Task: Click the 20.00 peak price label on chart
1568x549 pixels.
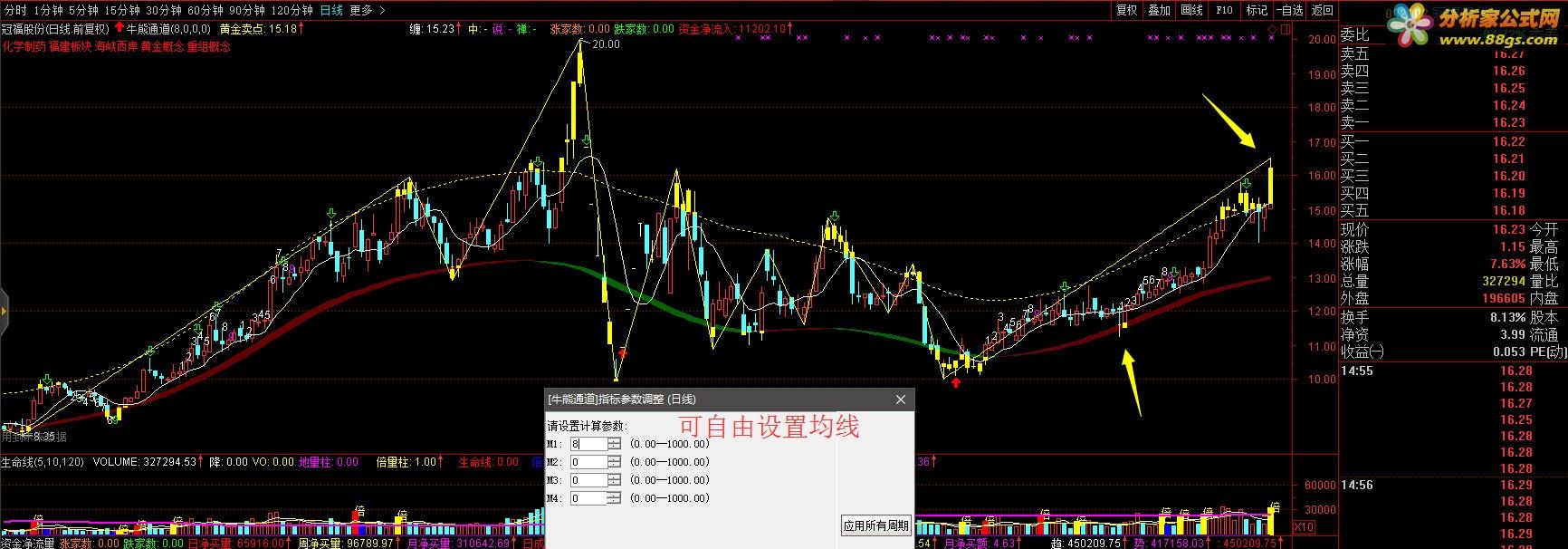Action: 606,44
